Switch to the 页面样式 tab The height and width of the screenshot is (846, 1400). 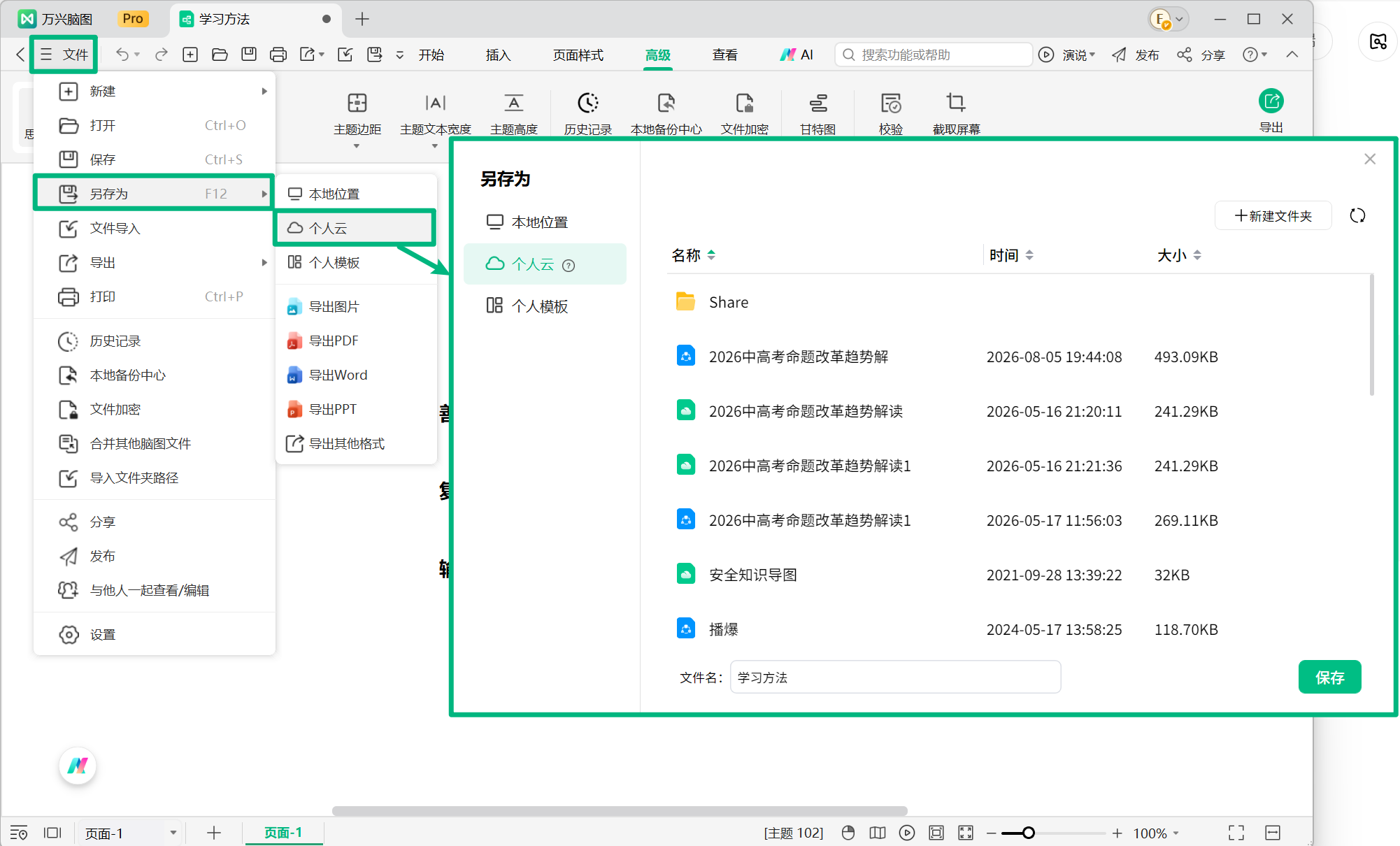click(578, 55)
